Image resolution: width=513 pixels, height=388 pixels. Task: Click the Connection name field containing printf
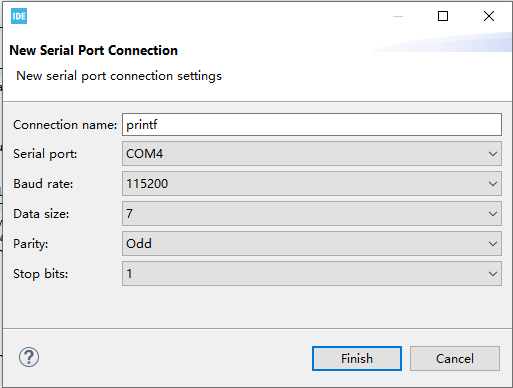pos(312,125)
